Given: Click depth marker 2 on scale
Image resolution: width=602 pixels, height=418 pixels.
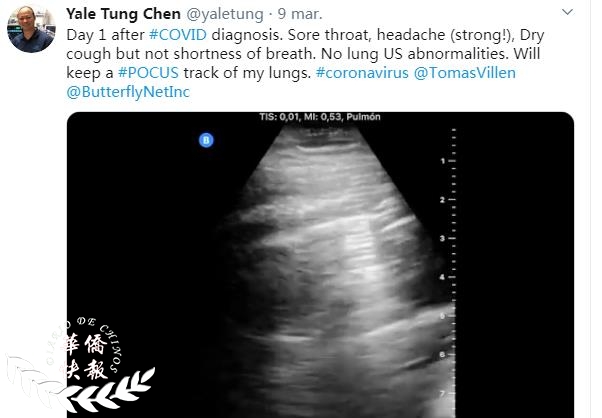Looking at the screenshot, I should 443,200.
